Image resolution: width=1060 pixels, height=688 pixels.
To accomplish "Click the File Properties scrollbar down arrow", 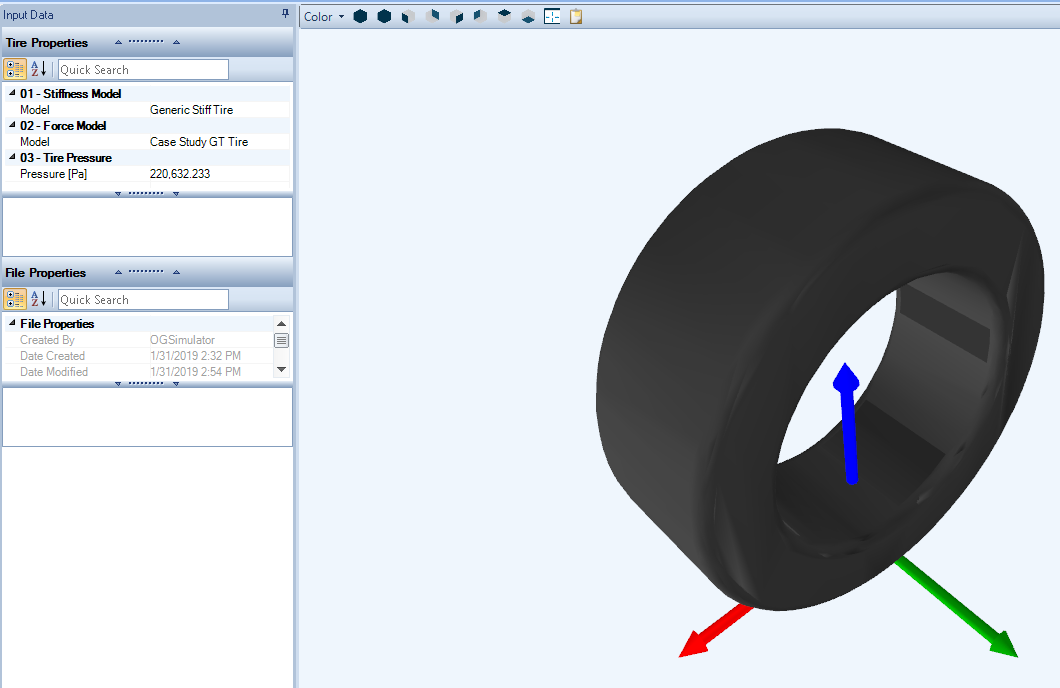I will [281, 370].
